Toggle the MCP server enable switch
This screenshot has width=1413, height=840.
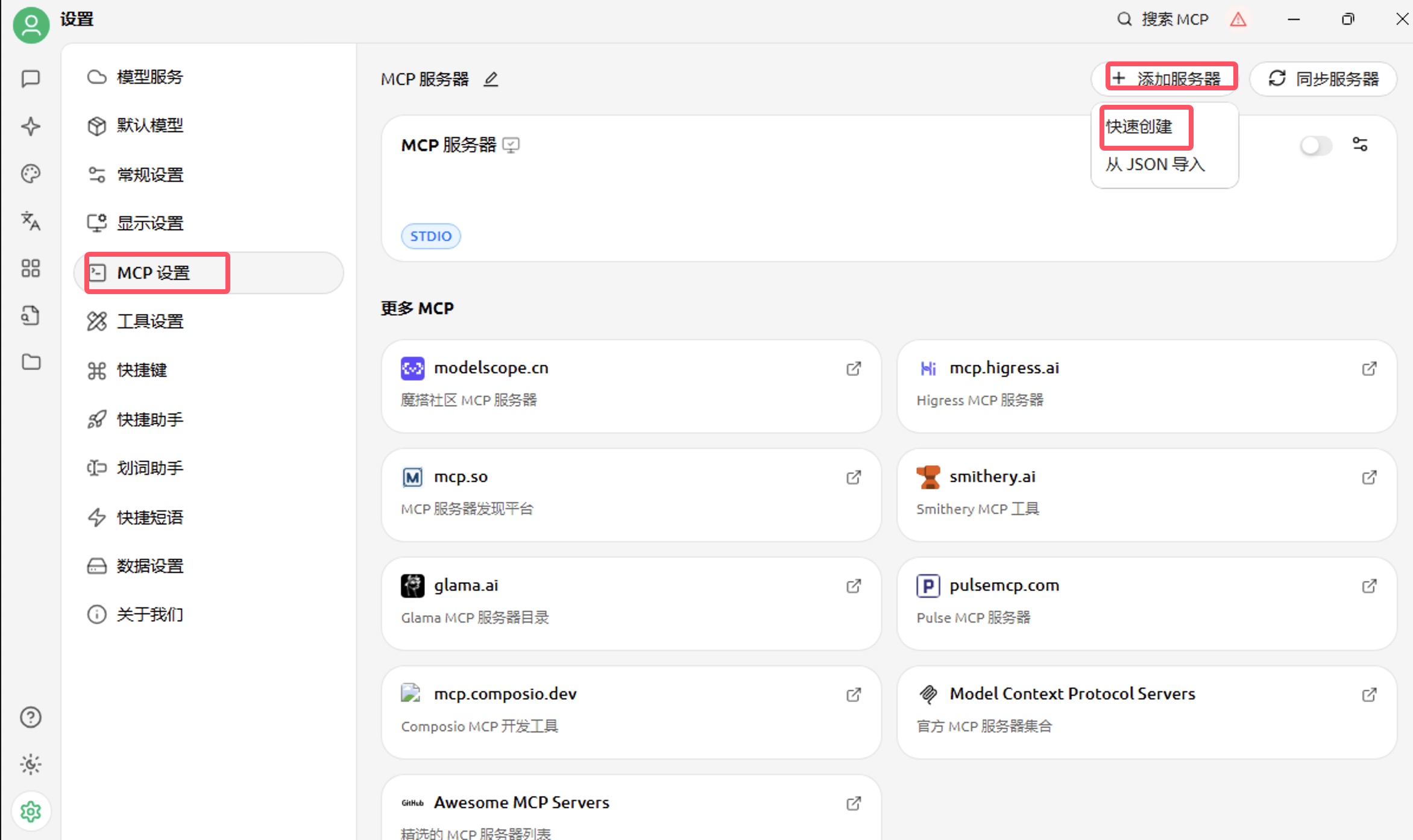tap(1315, 145)
